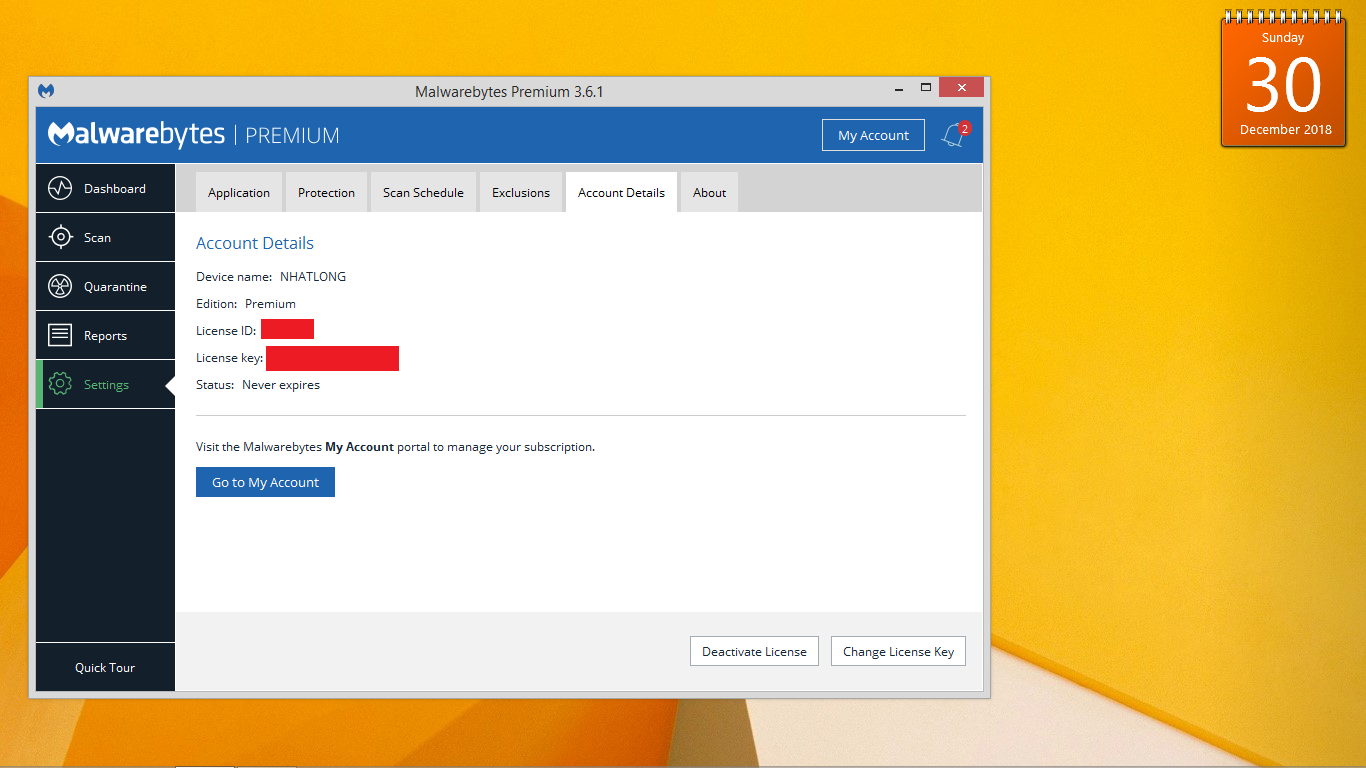Screen dimensions: 1366x768
Task: Open the Dashboard section in the sidebar
Action: (x=105, y=188)
